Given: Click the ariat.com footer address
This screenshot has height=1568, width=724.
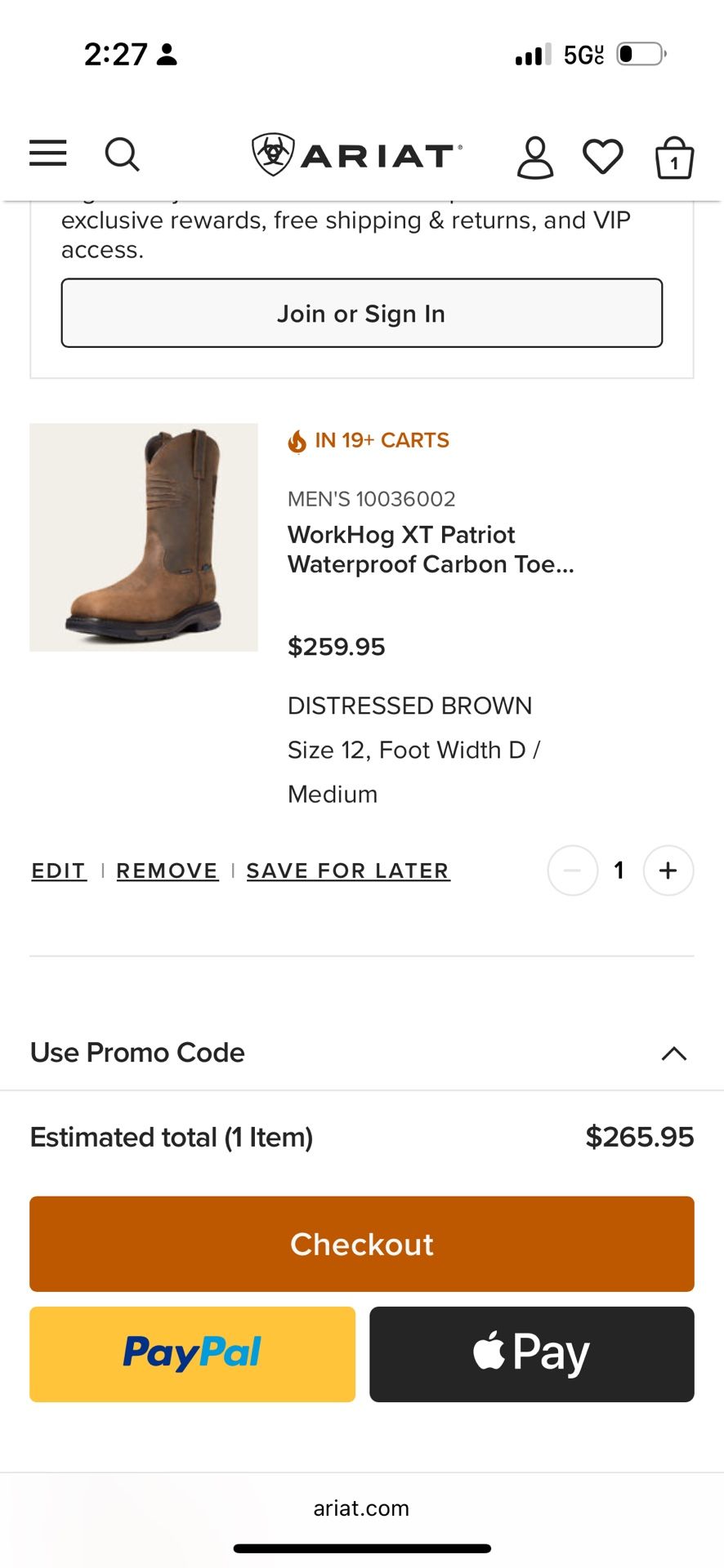Looking at the screenshot, I should pyautogui.click(x=362, y=1508).
